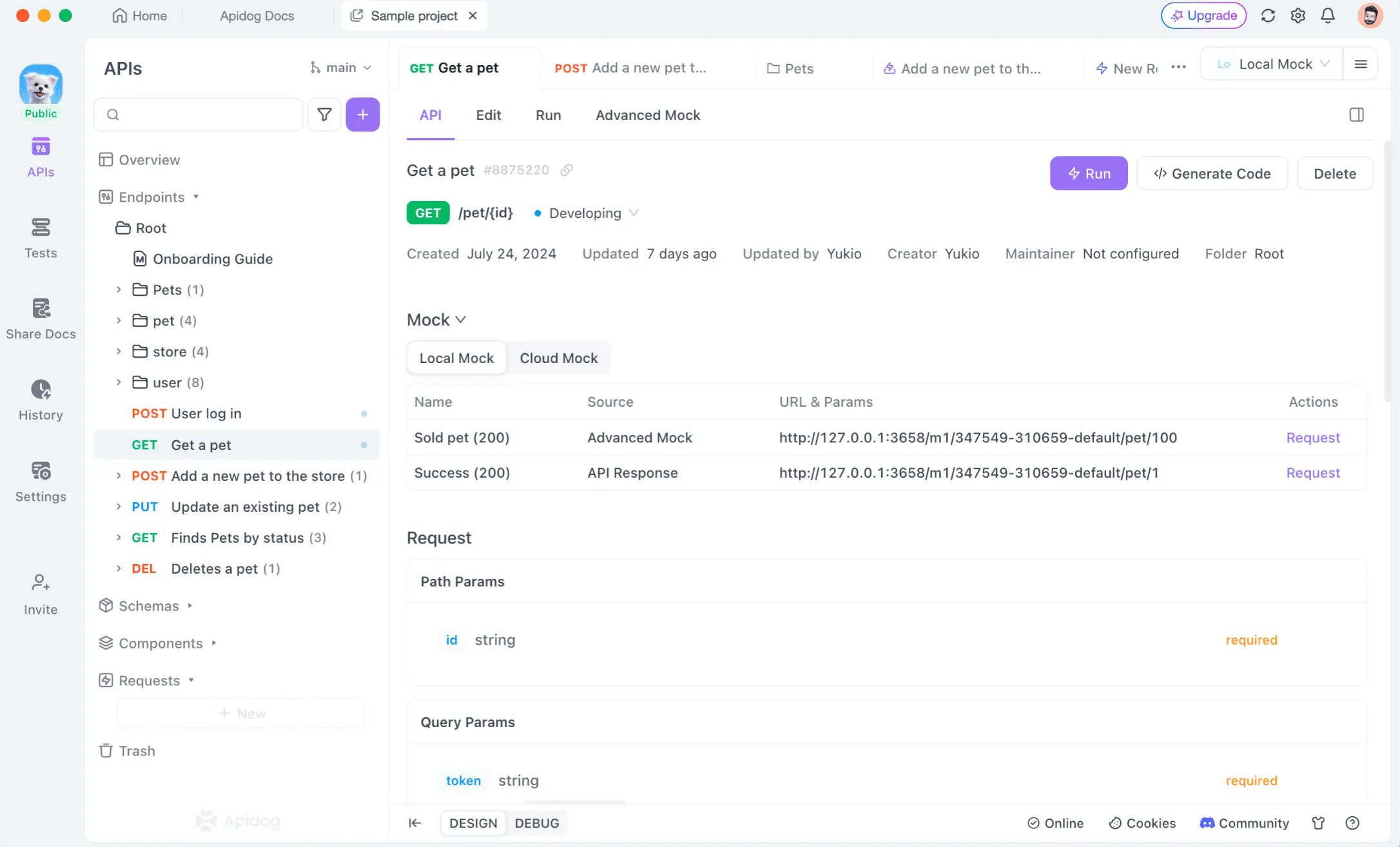The width and height of the screenshot is (1400, 847).
Task: Toggle the right side panel layout icon
Action: point(1356,115)
